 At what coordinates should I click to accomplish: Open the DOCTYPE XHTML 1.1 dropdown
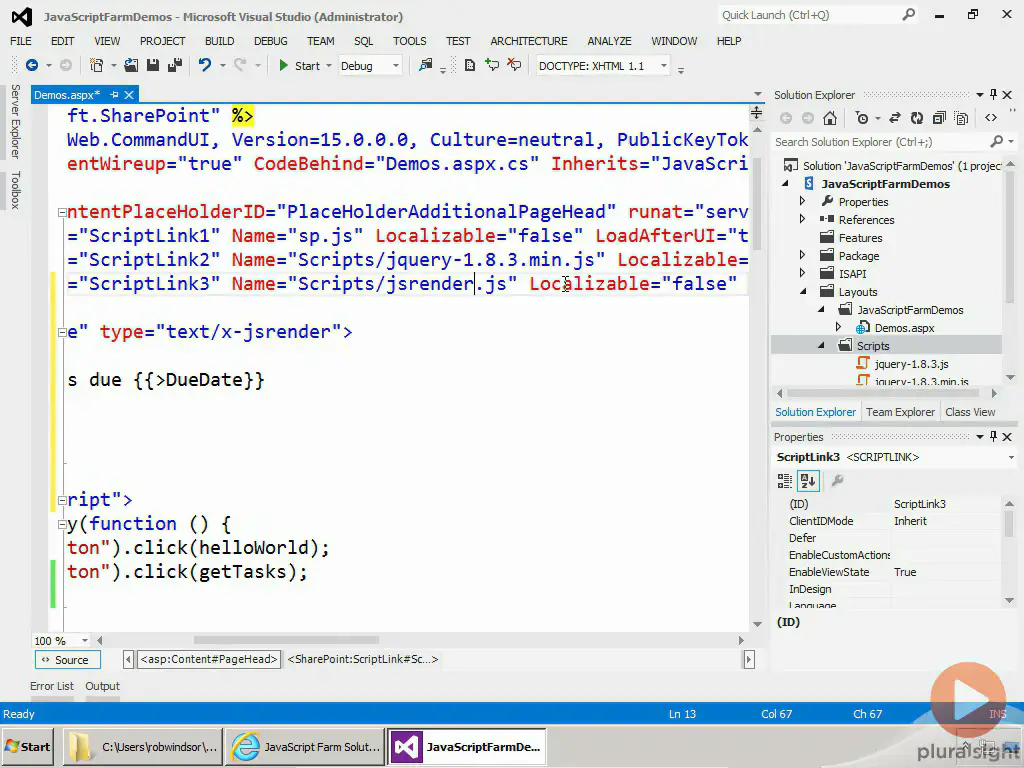point(664,66)
